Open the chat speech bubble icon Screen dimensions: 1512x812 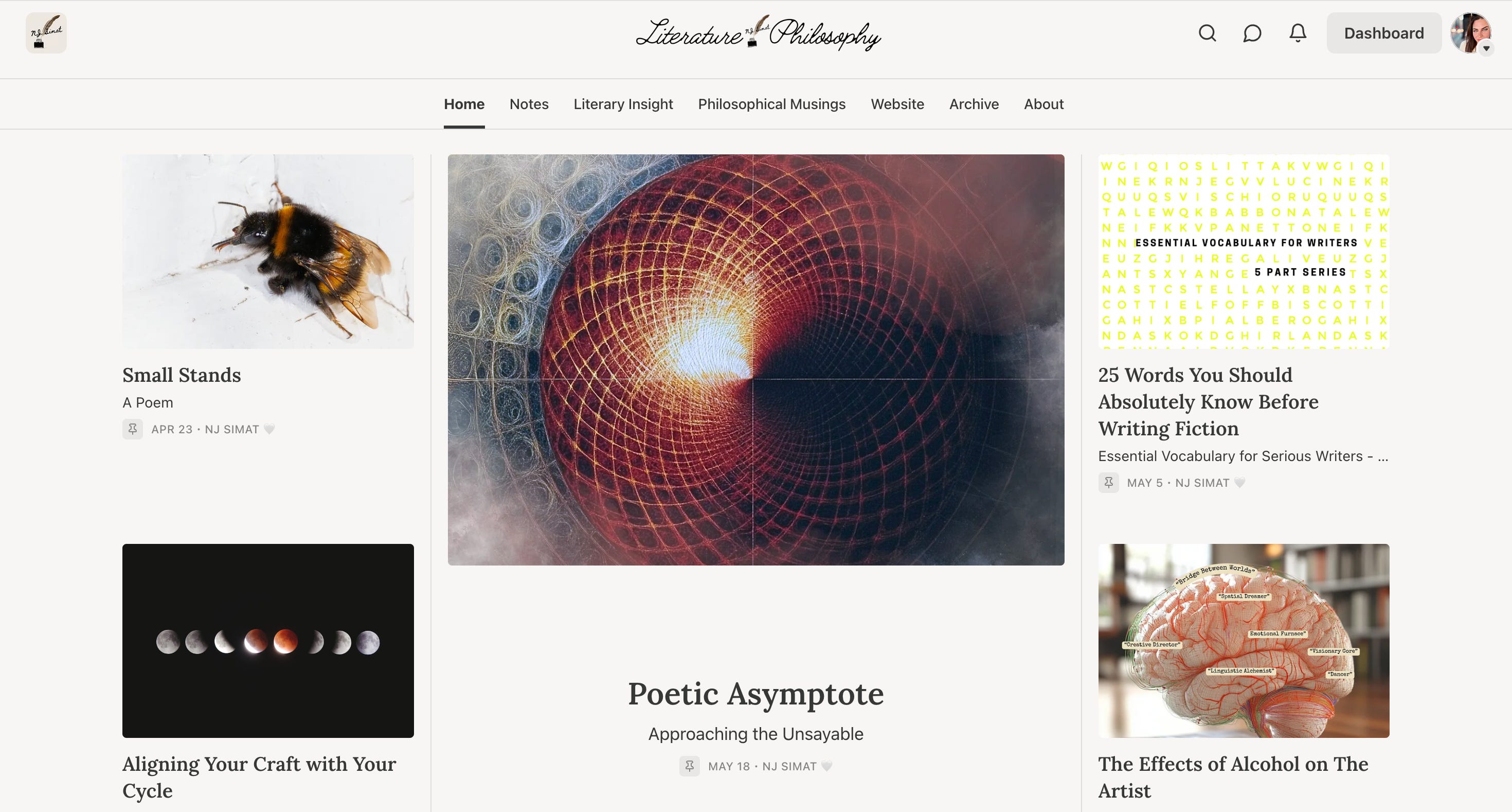[1252, 33]
